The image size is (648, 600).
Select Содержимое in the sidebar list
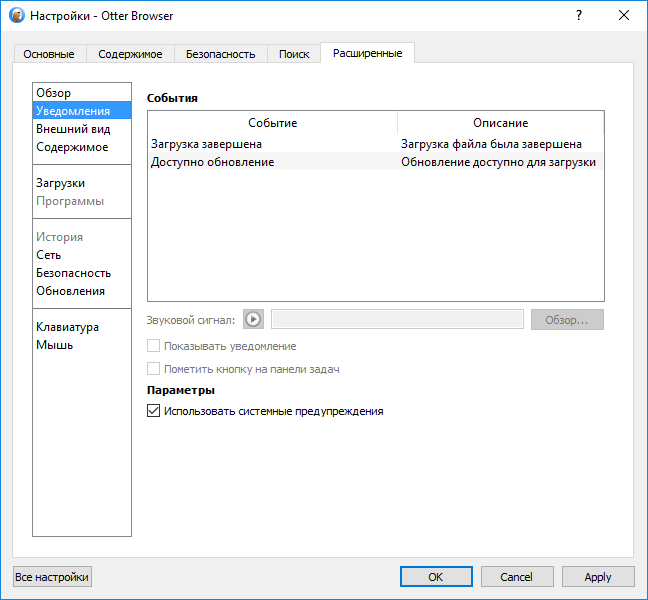point(82,147)
